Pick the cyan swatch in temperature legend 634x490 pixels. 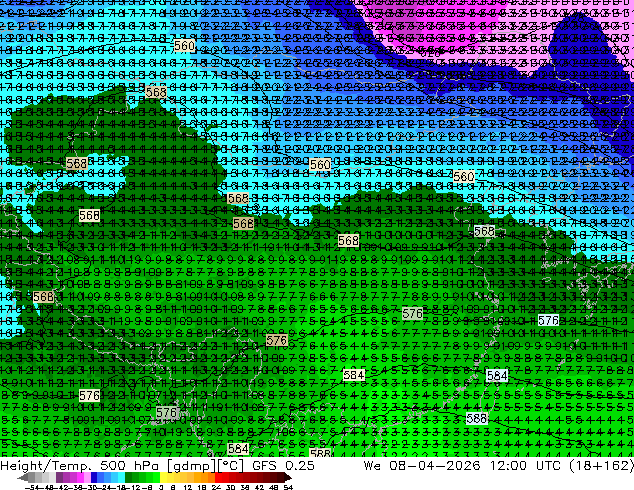click(121, 478)
